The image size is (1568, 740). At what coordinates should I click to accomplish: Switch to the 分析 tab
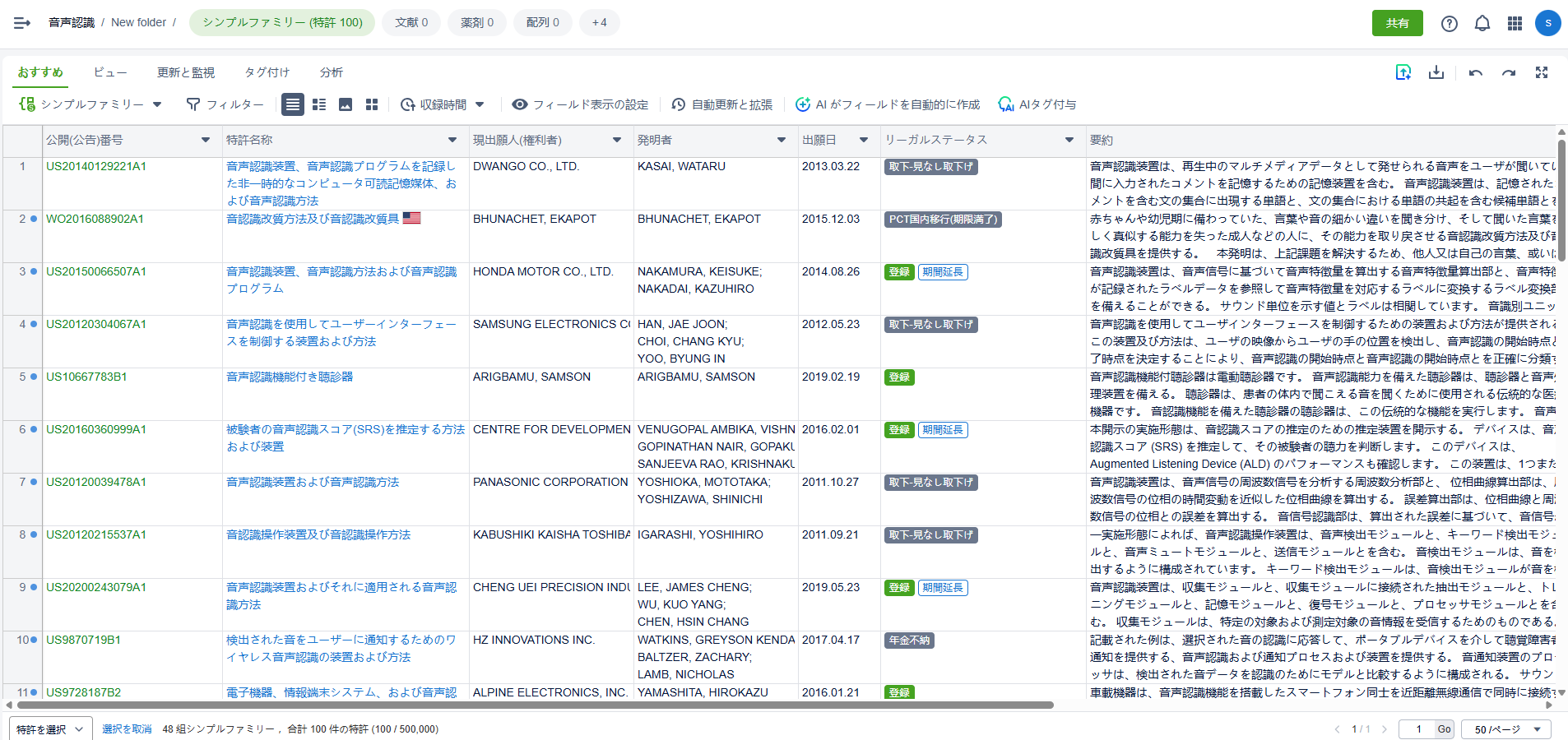[x=332, y=72]
